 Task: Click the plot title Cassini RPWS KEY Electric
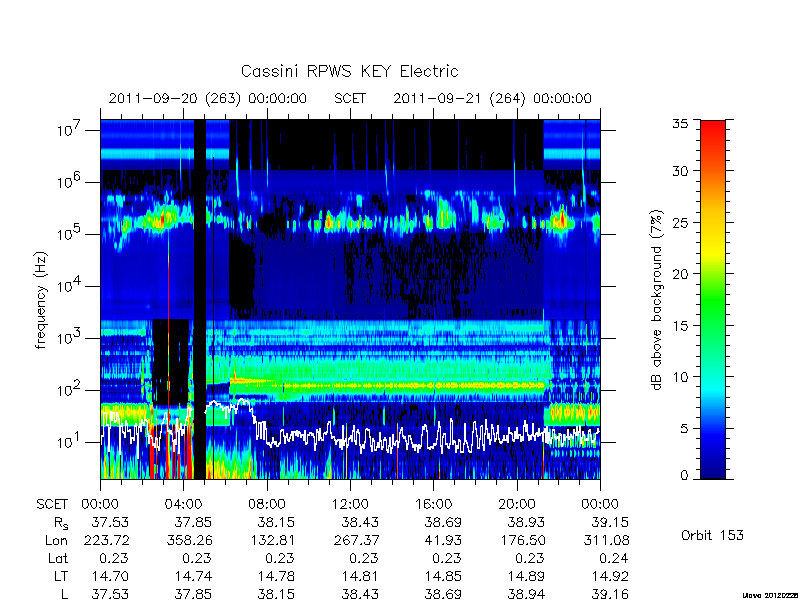pos(349,71)
